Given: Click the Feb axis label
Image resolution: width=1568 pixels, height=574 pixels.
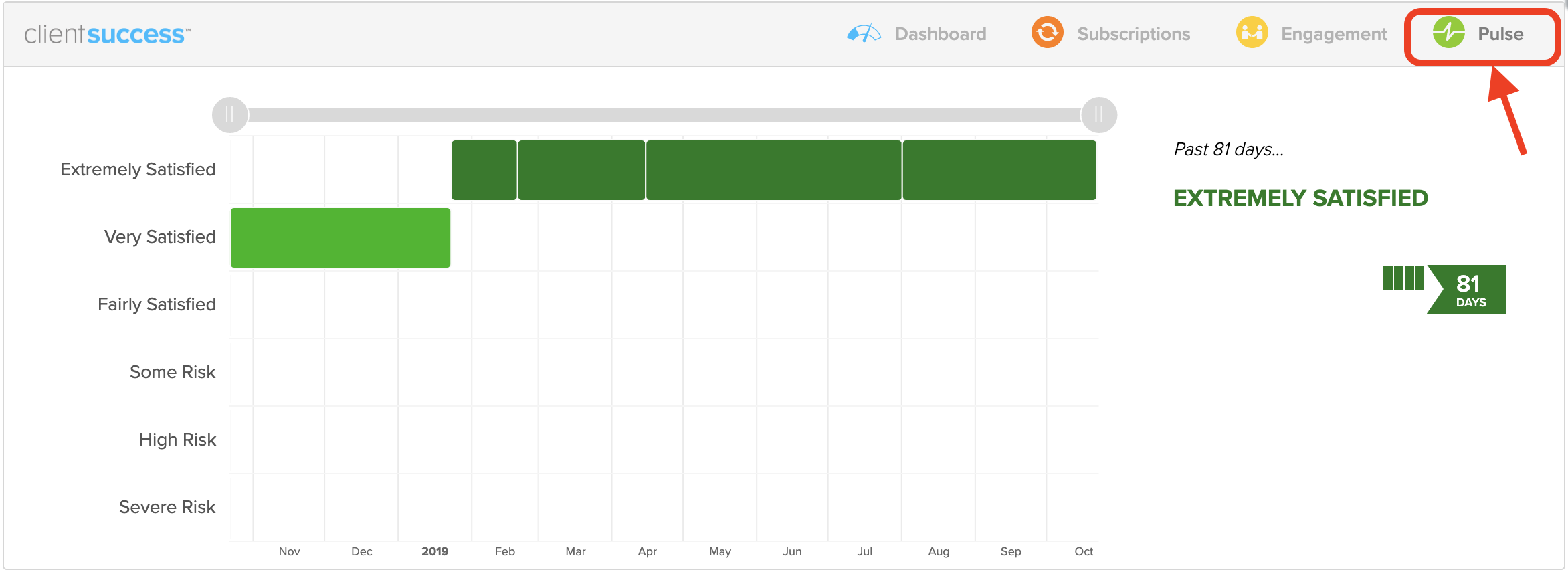Looking at the screenshot, I should point(504,551).
